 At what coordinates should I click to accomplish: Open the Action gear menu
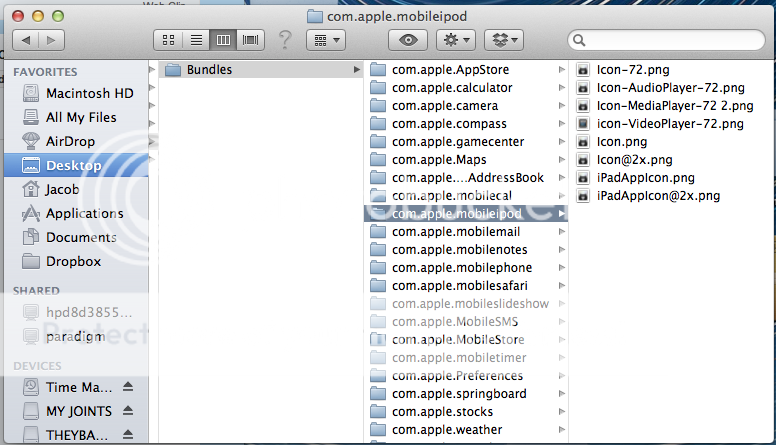click(x=457, y=40)
